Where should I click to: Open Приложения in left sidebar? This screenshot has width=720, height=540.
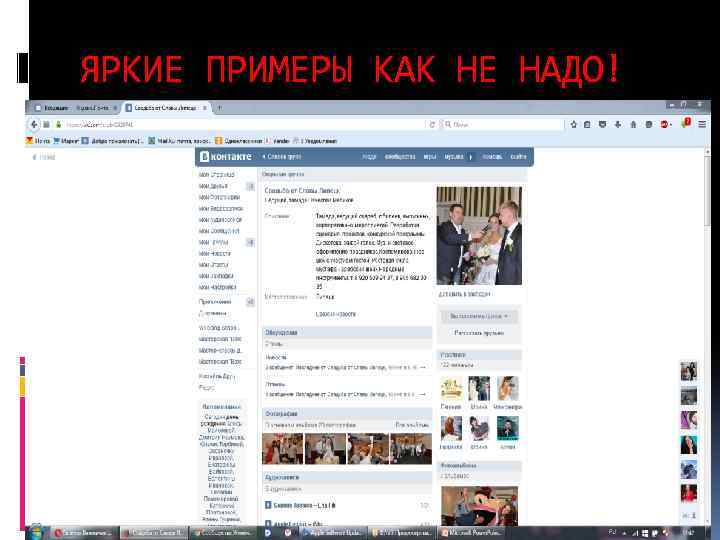point(215,302)
